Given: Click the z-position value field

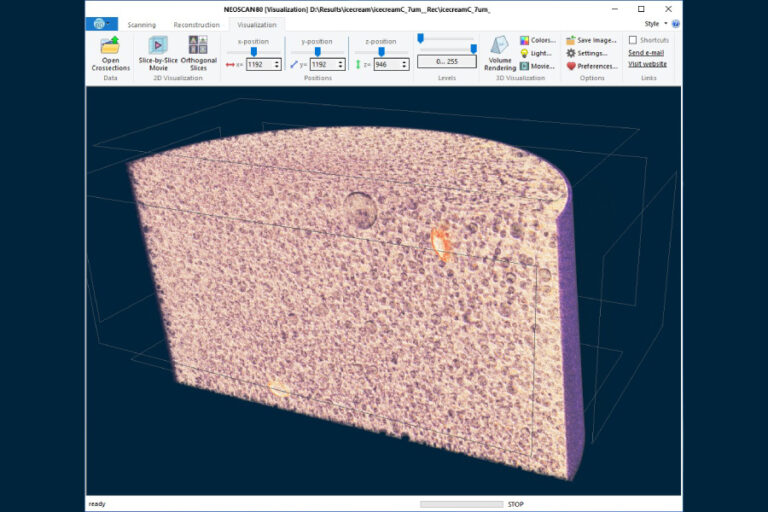Looking at the screenshot, I should pyautogui.click(x=386, y=64).
